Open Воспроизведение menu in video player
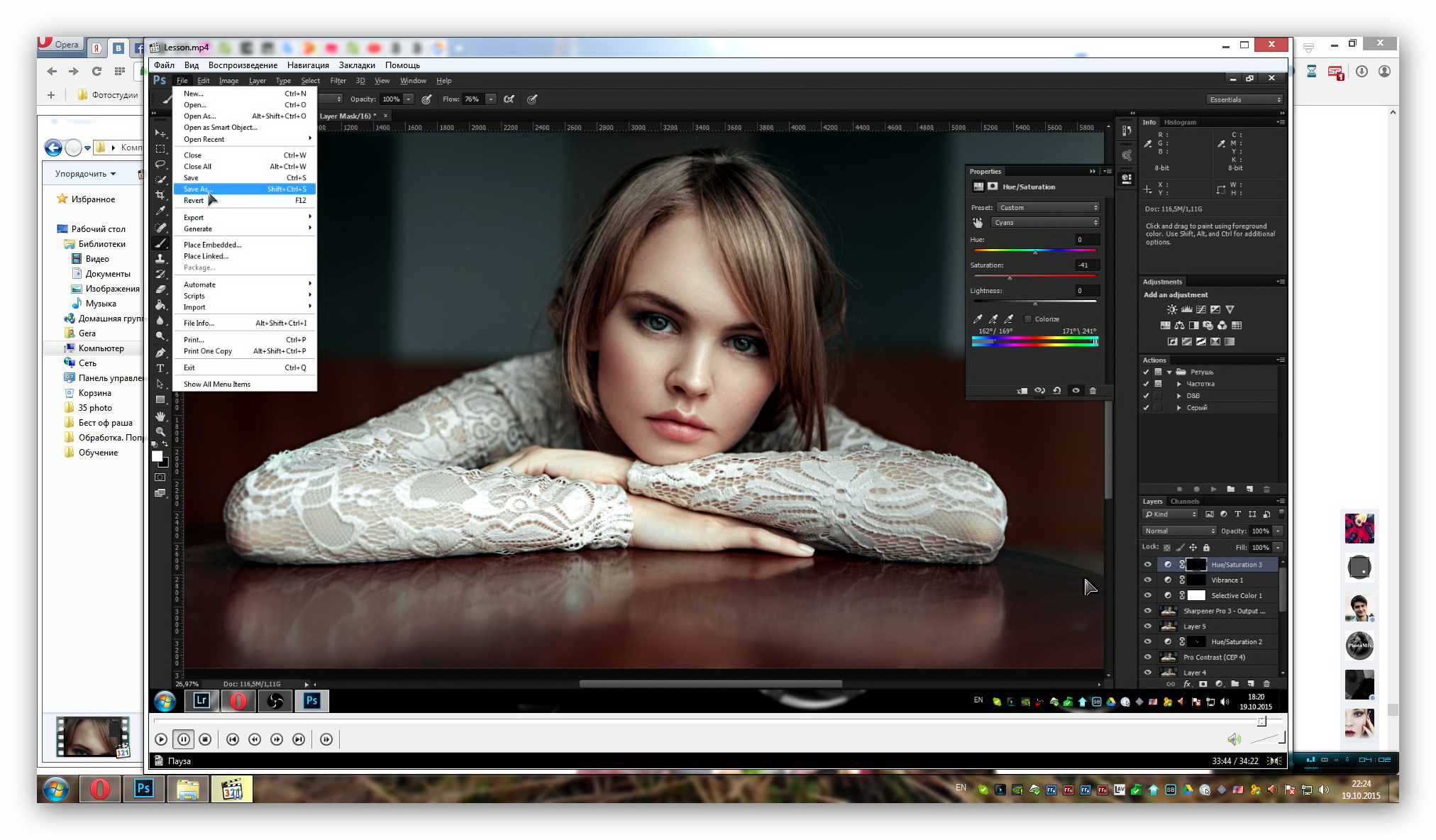Screen dimensions: 1436x840 [x=243, y=65]
